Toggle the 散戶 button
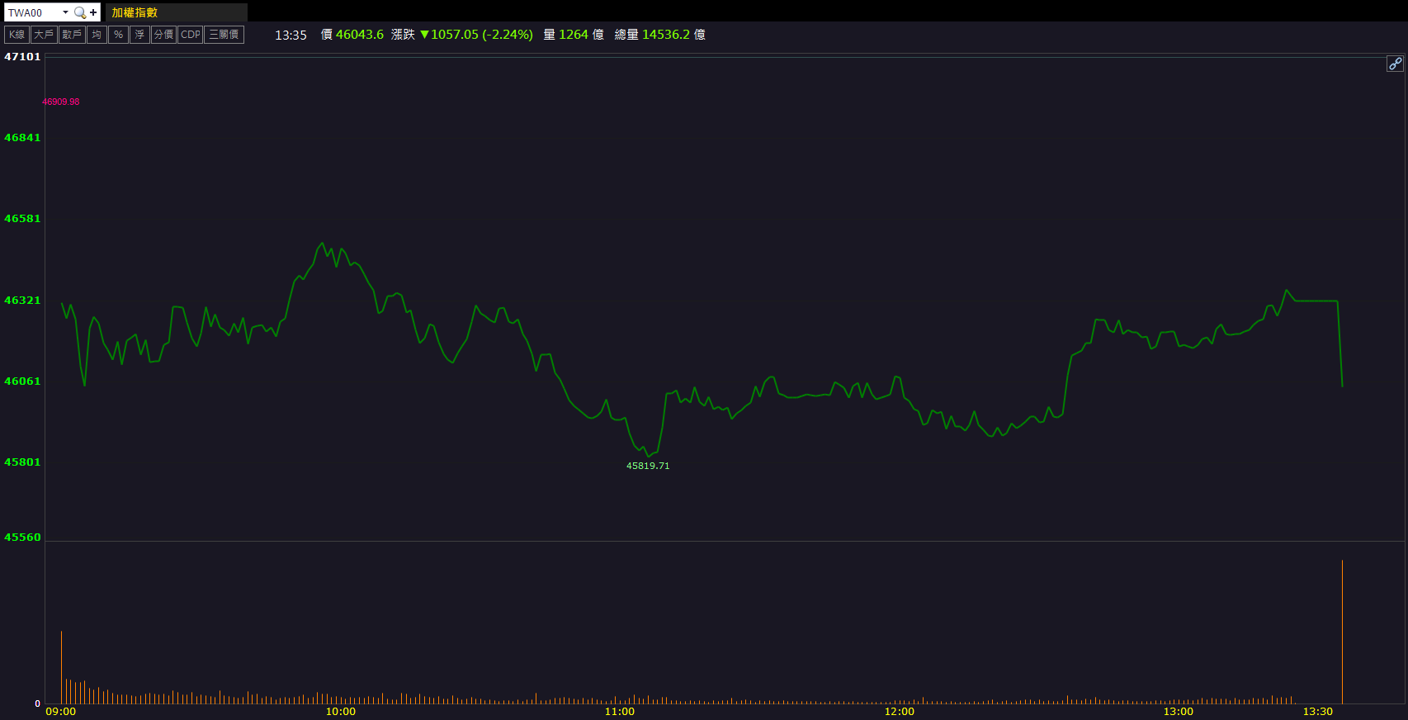This screenshot has width=1408, height=720. coord(71,34)
